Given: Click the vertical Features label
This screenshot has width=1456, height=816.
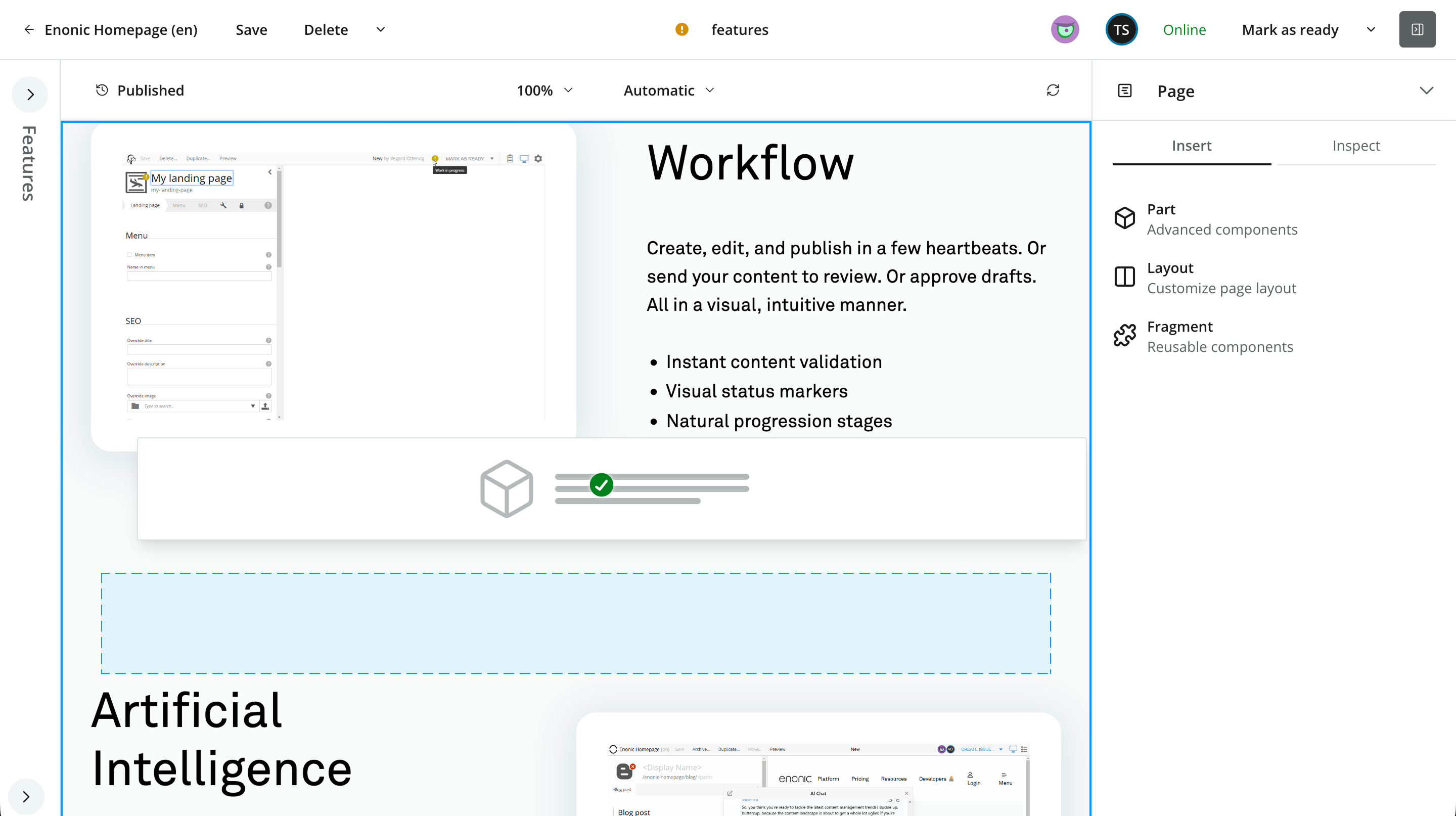Looking at the screenshot, I should pyautogui.click(x=28, y=163).
